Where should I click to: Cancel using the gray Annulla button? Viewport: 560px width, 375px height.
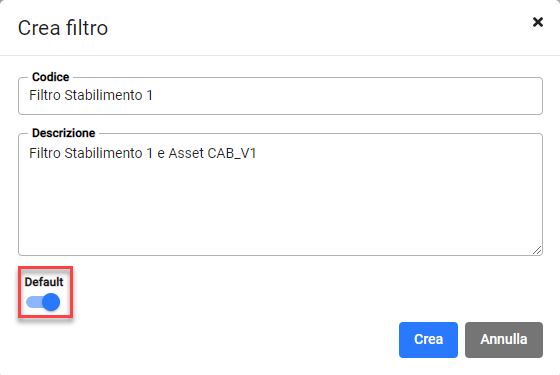[504, 340]
